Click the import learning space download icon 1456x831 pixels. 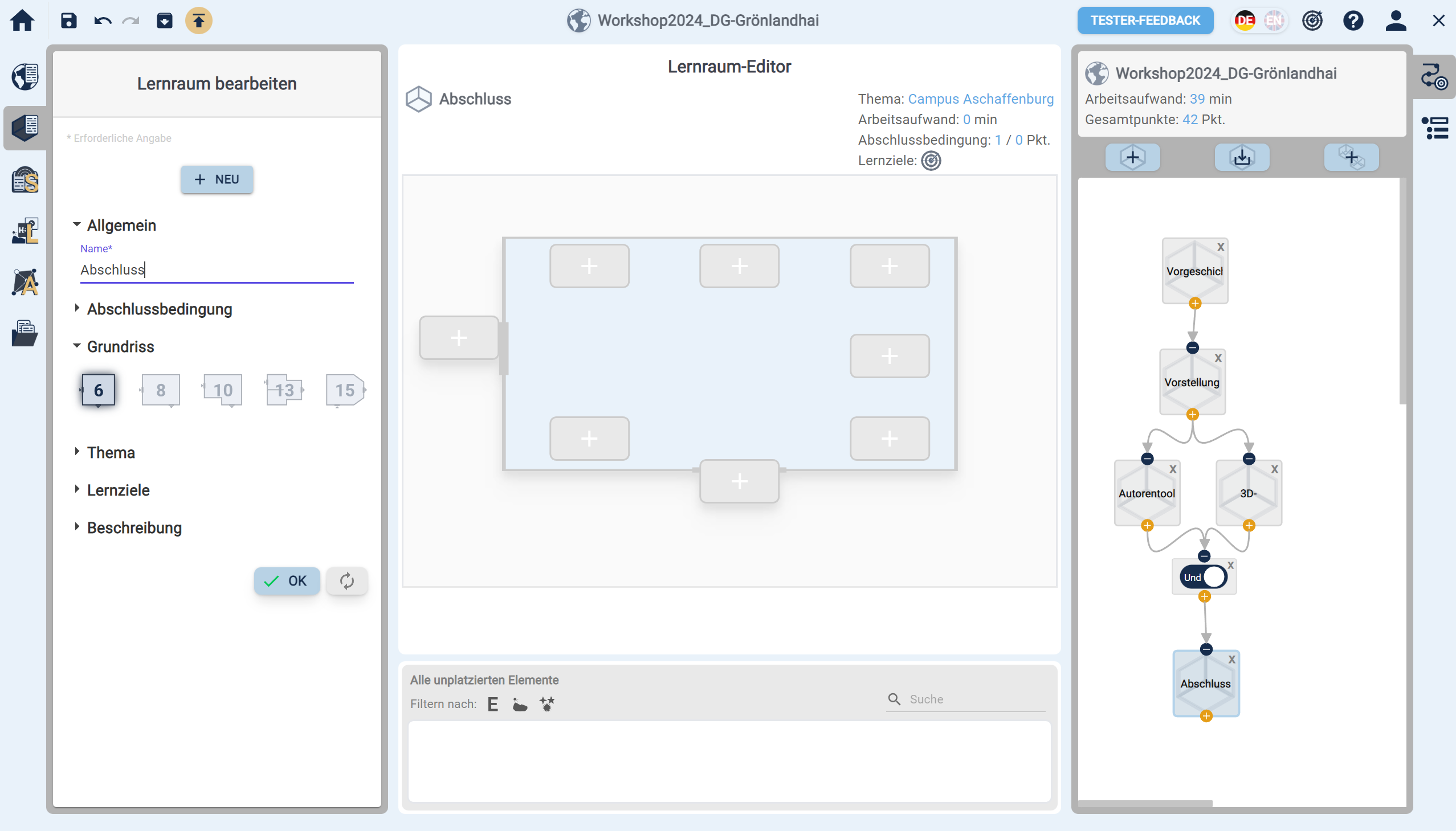click(1242, 157)
